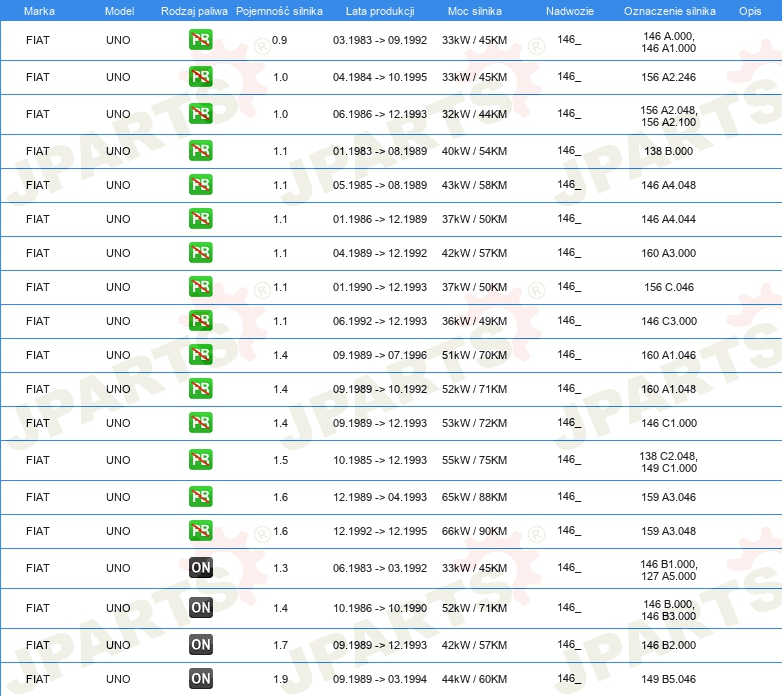Click the ON icon in the 146 B.000 row
Viewport: 782px width, 696px height.
point(200,608)
